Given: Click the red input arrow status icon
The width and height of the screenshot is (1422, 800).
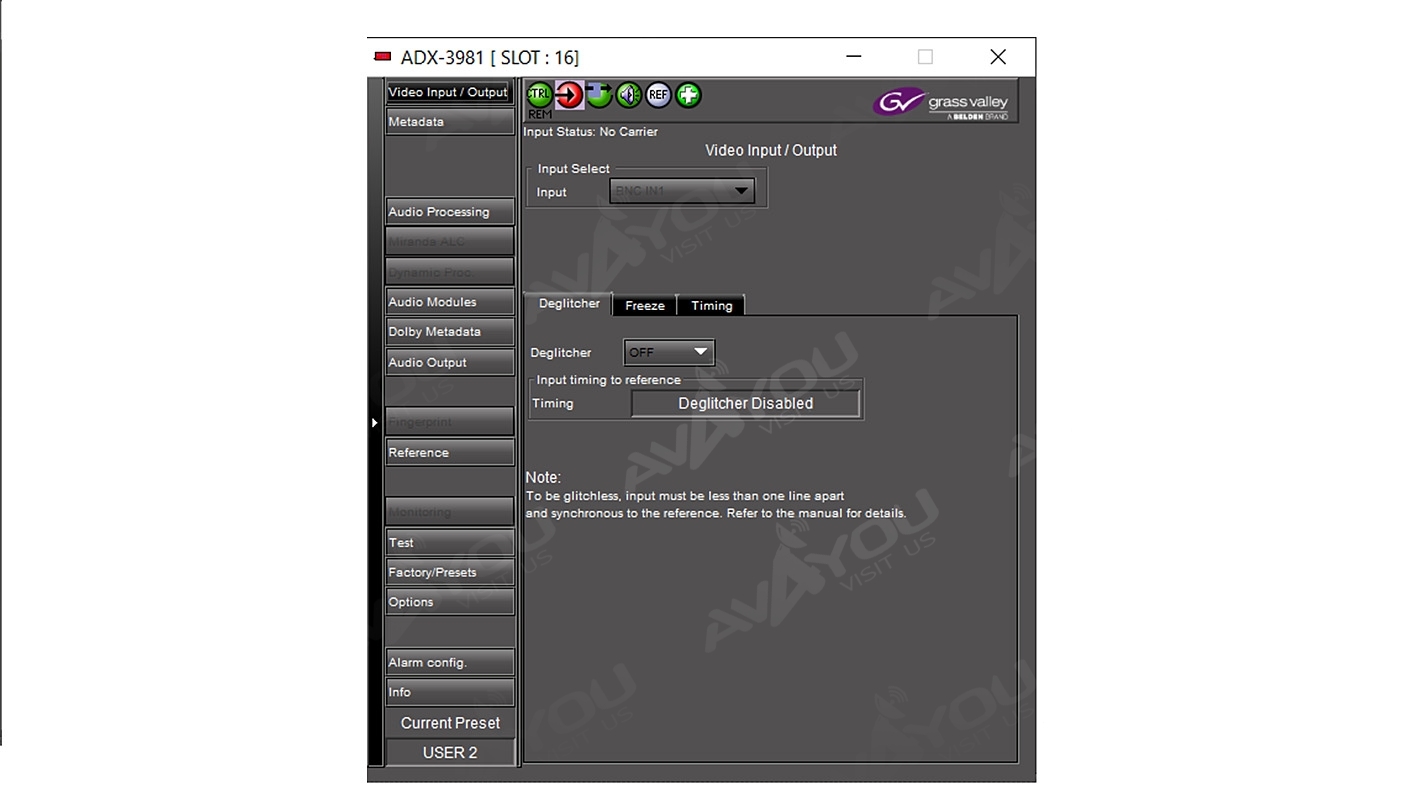Looking at the screenshot, I should (x=569, y=95).
